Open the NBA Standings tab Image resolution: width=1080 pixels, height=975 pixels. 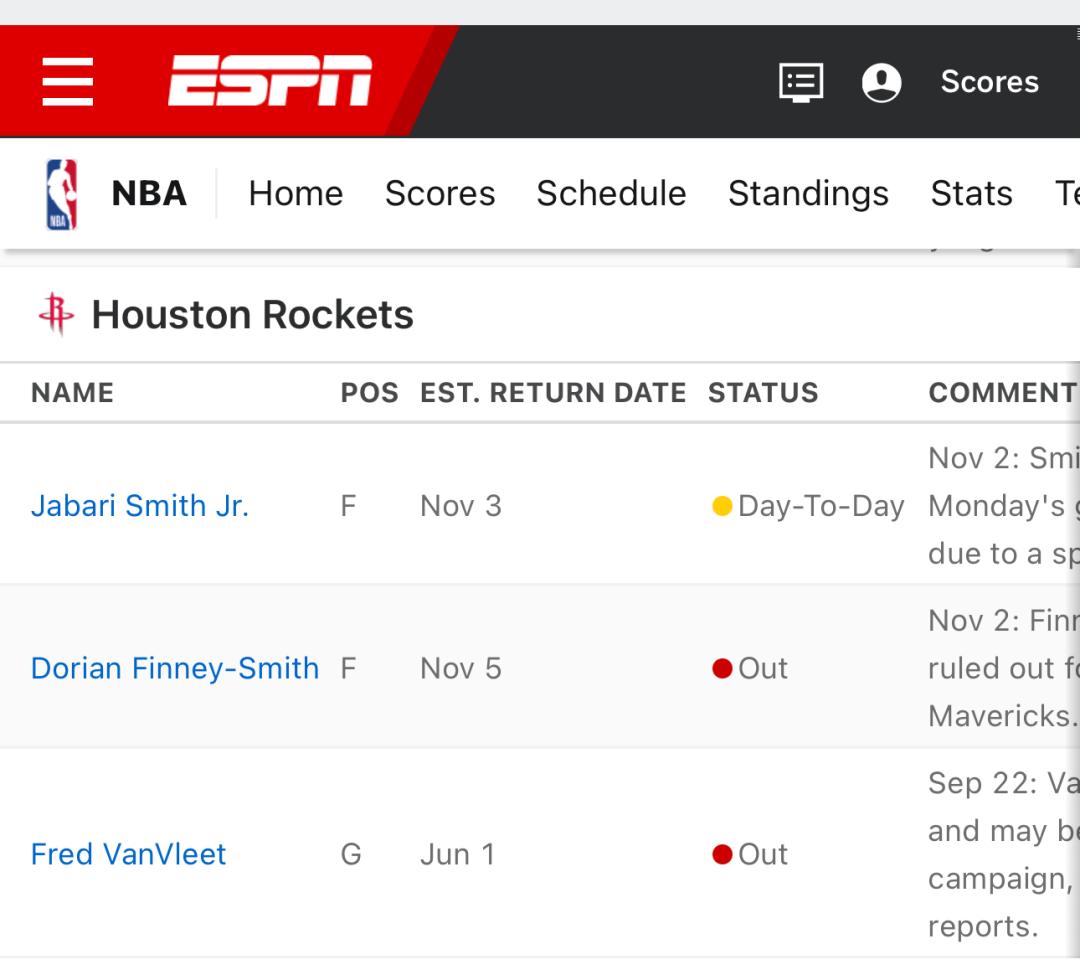click(x=808, y=193)
